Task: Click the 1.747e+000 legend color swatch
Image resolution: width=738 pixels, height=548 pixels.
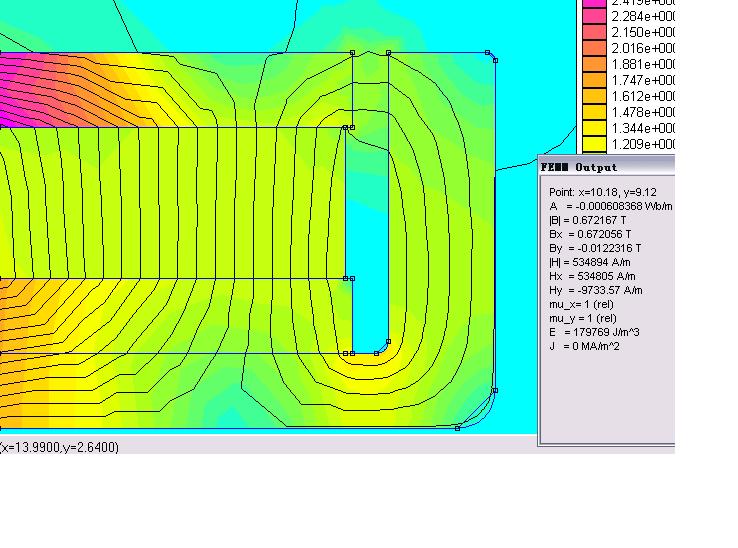Action: (594, 80)
